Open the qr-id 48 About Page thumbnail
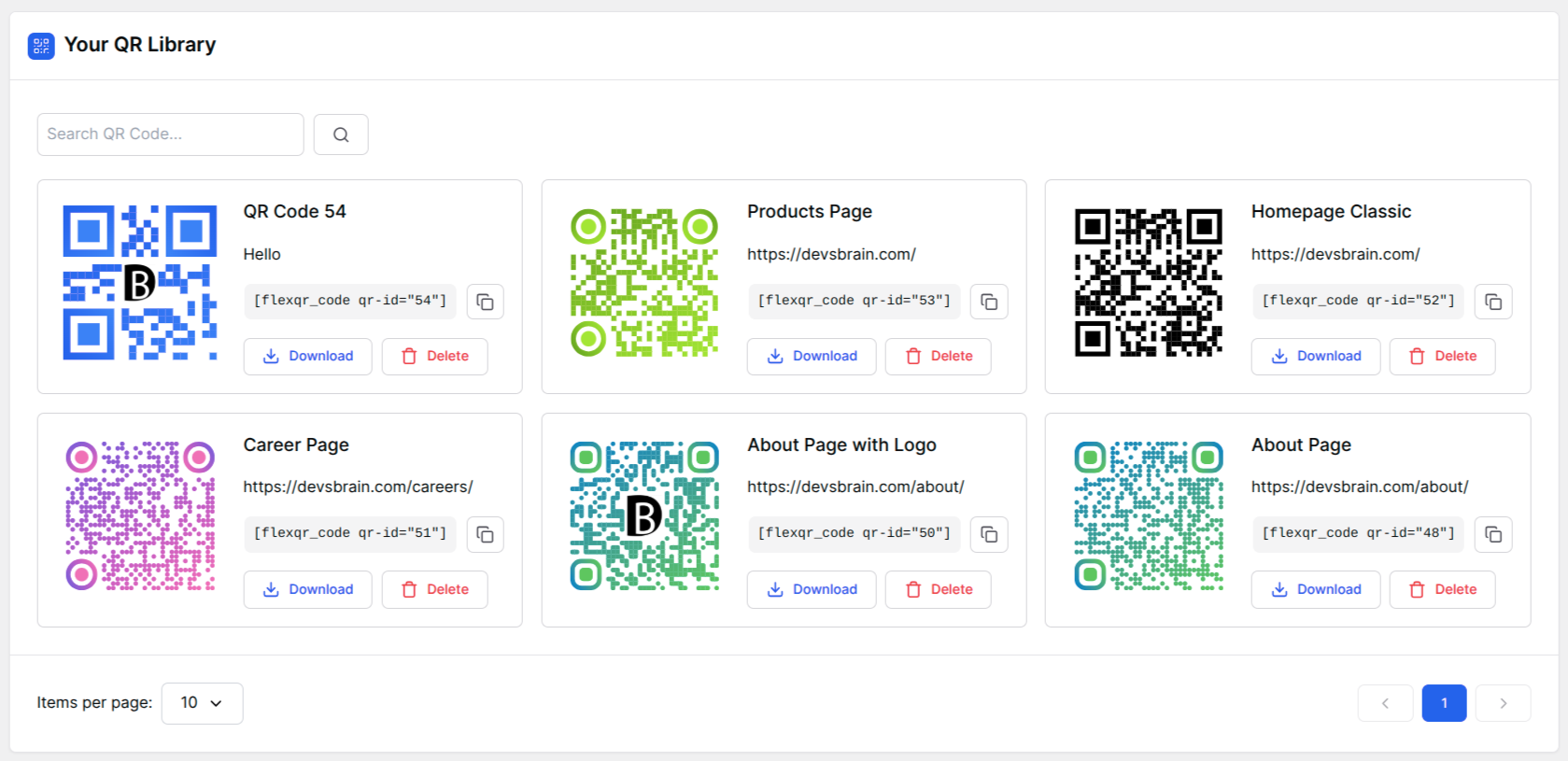This screenshot has height=761, width=1568. point(1149,515)
